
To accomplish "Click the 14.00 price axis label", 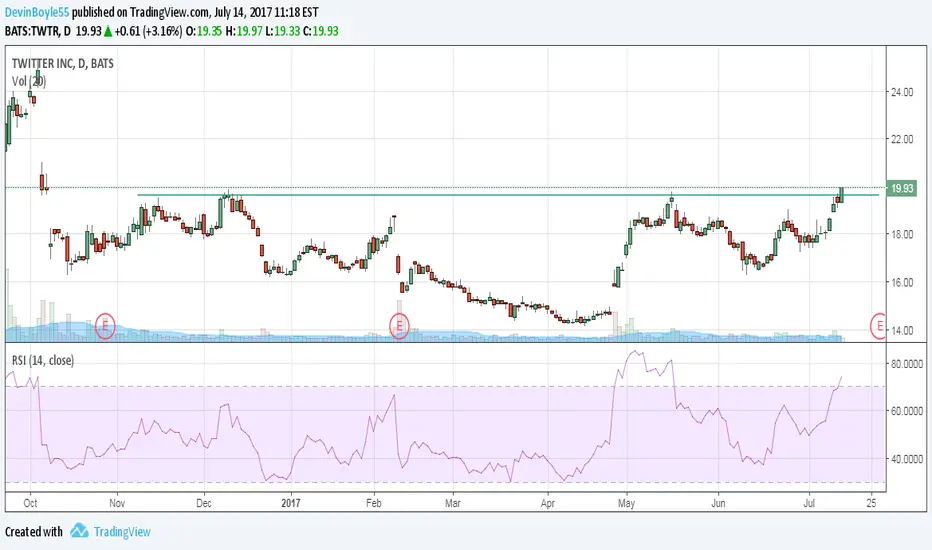I will coord(902,331).
